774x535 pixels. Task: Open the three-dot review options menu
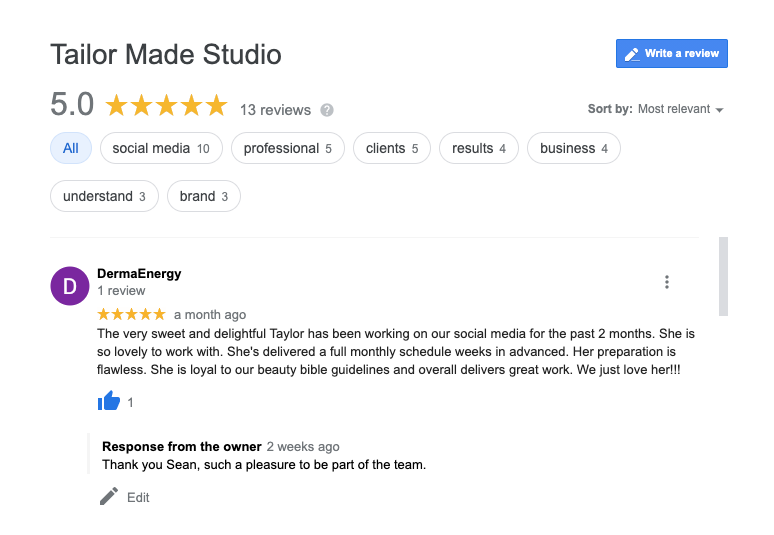[x=667, y=282]
